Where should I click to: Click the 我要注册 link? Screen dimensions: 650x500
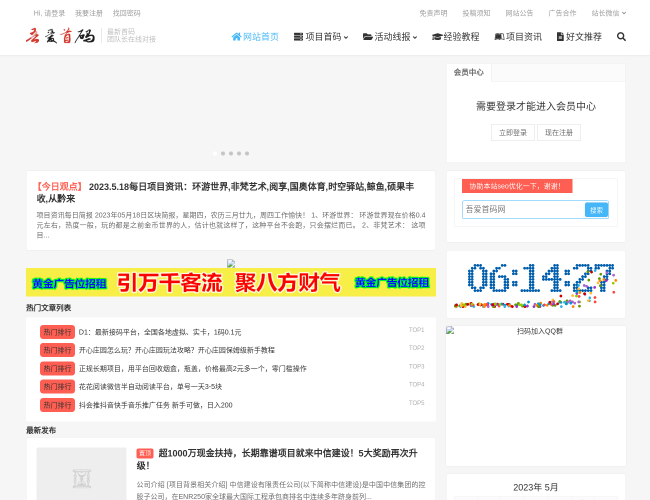click(x=89, y=13)
